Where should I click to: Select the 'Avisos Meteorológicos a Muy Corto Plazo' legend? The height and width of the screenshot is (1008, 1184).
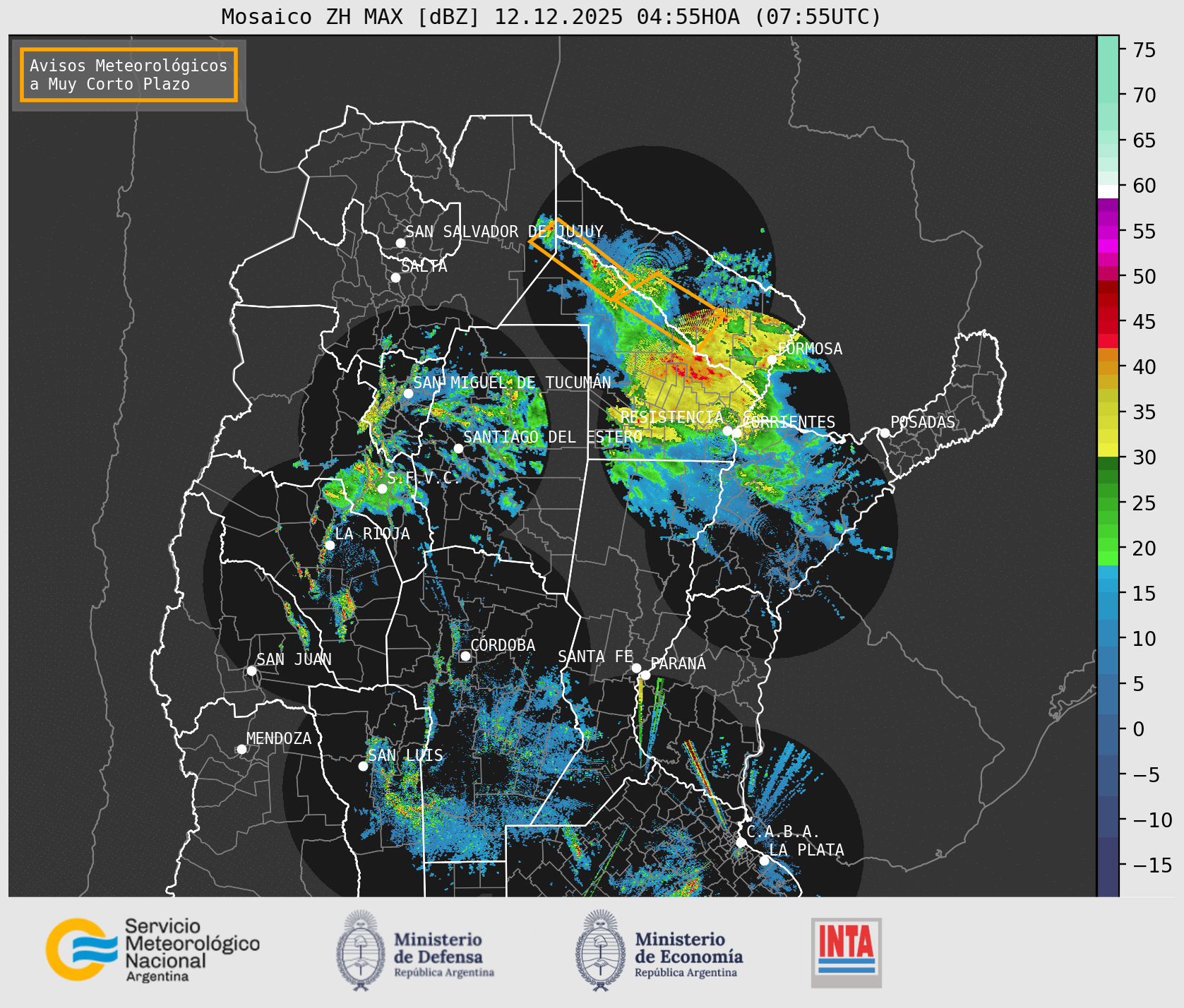coord(128,75)
